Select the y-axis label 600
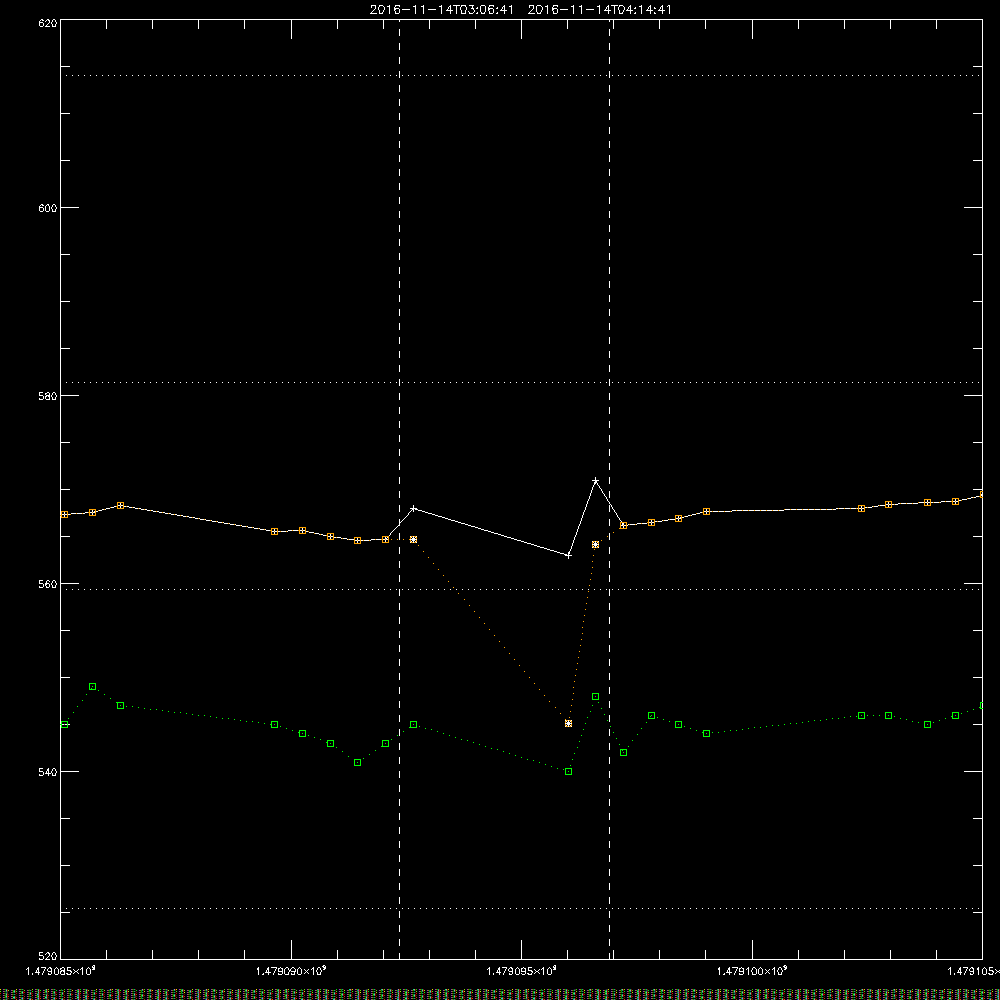This screenshot has width=1000, height=1000. pyautogui.click(x=48, y=208)
